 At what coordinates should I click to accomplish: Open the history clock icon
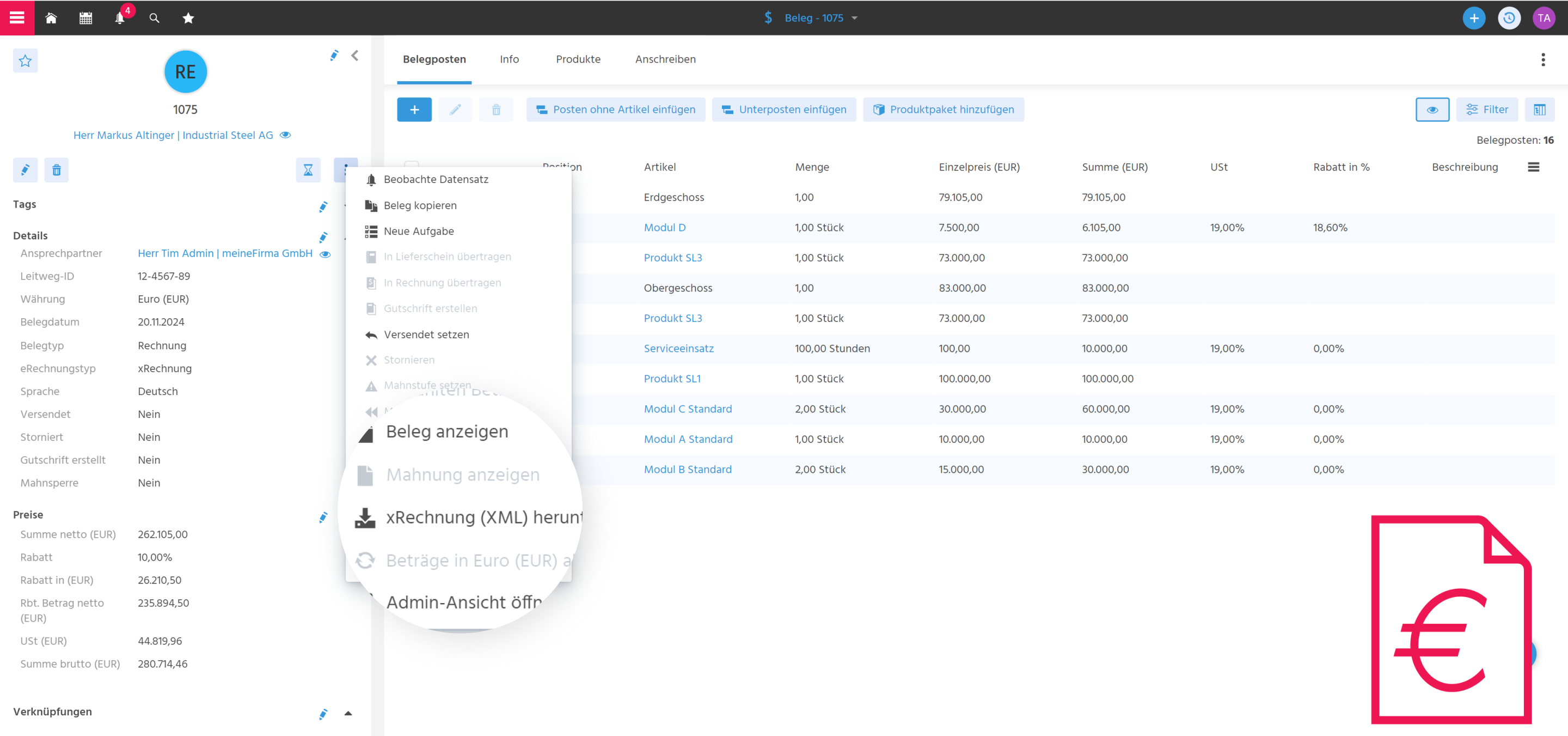tap(1508, 19)
